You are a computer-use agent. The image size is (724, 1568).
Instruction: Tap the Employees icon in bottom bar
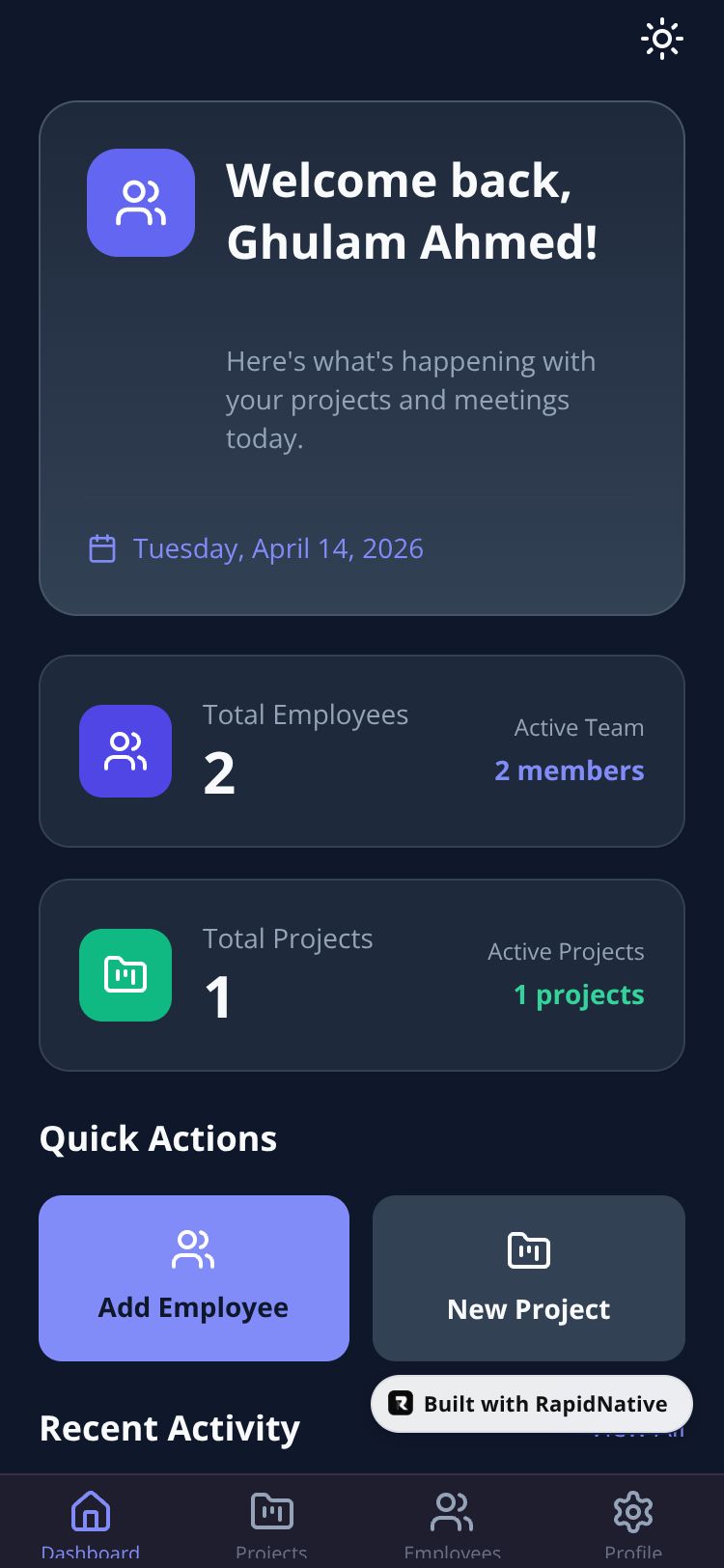452,1511
